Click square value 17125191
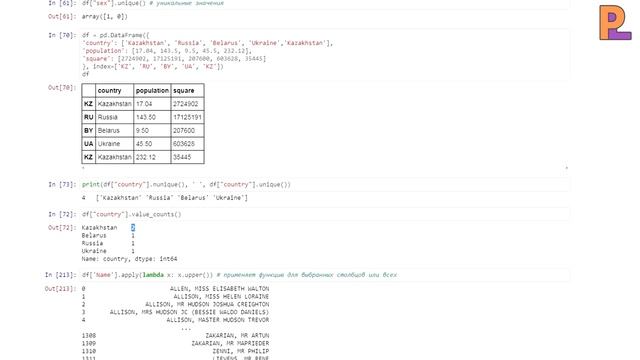Screen dimensions: 640x360 (x=187, y=117)
